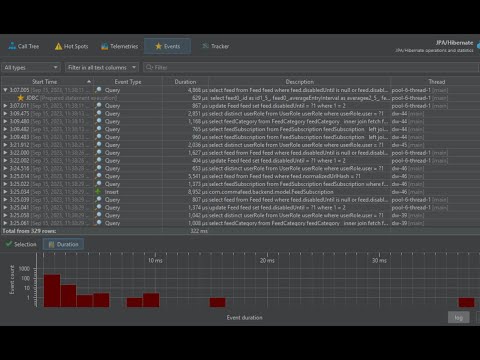The image size is (480, 360).
Task: Click the Query icon in the 3:09.475 row
Action: [99, 114]
